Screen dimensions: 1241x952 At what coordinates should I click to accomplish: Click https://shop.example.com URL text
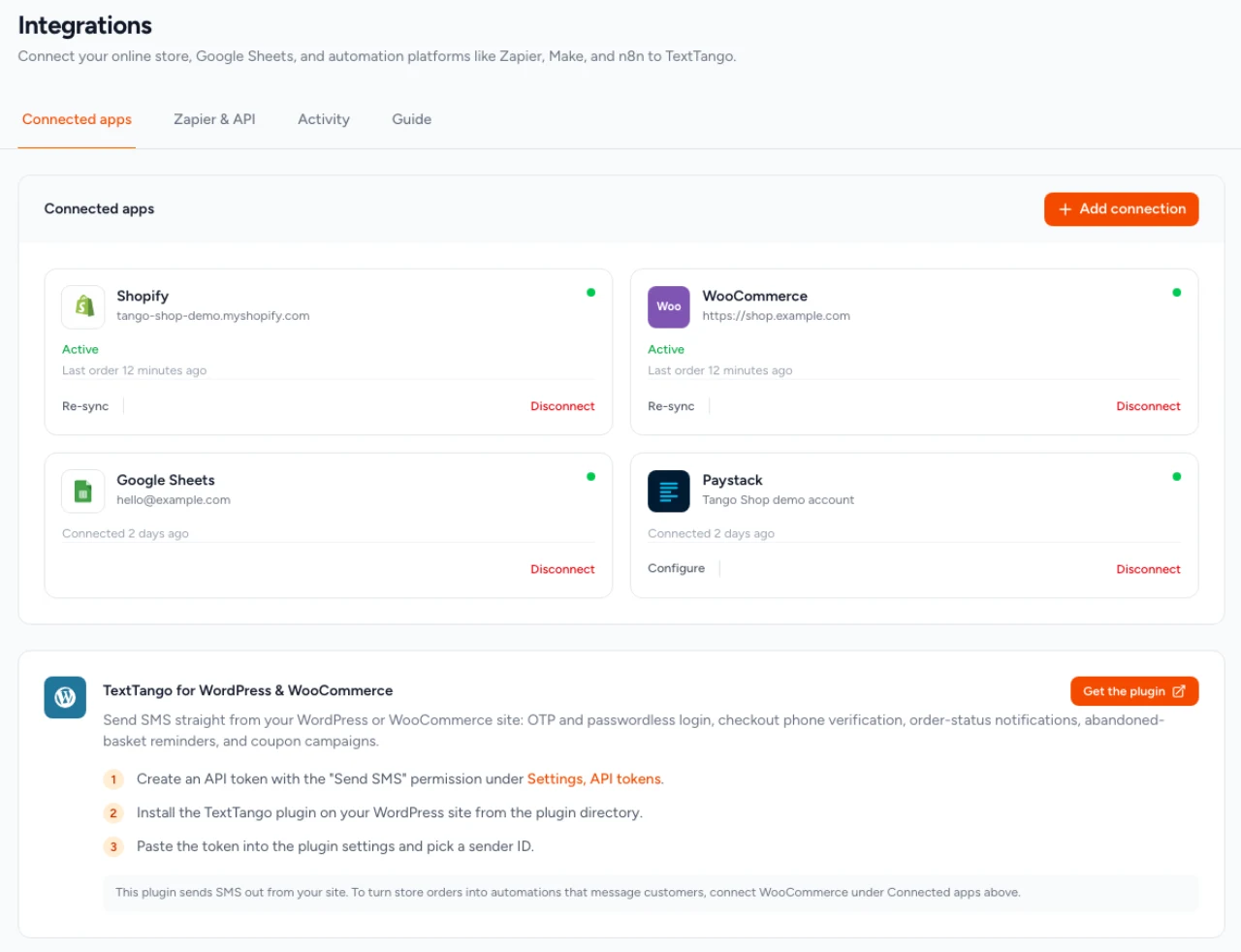[777, 316]
